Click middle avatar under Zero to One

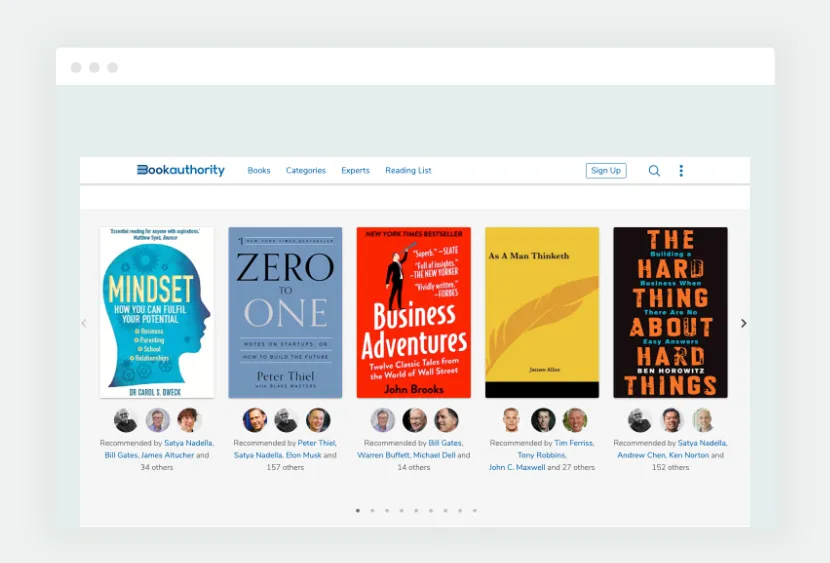coord(286,420)
